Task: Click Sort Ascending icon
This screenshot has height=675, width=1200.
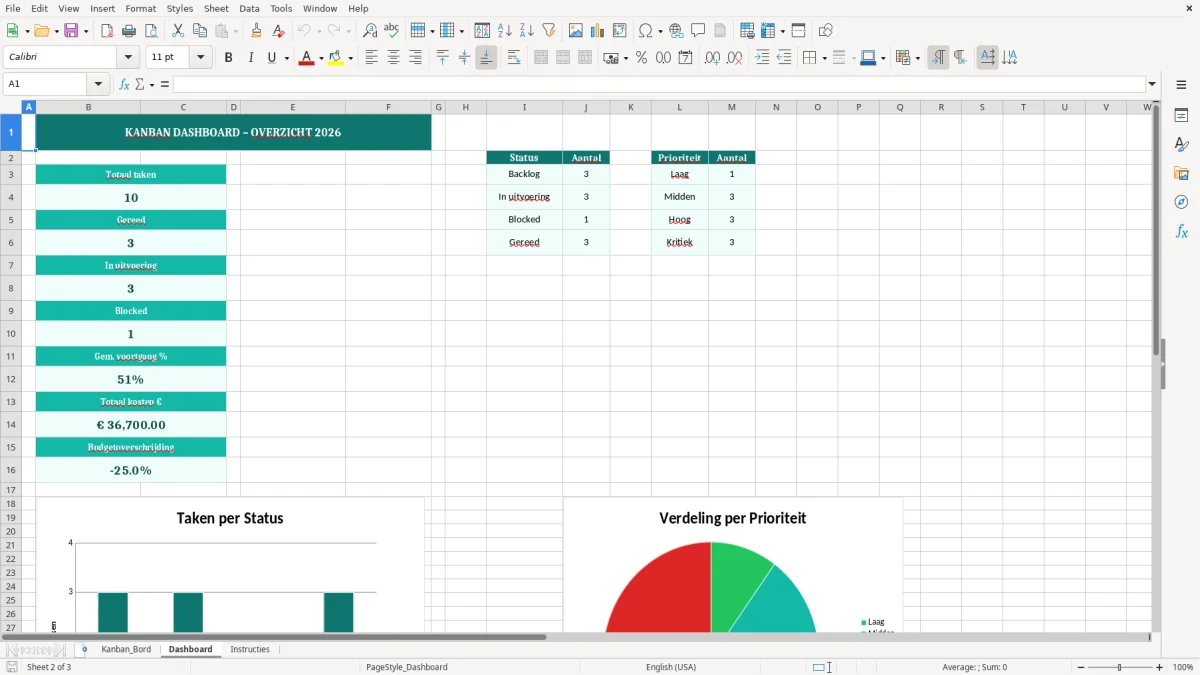Action: (x=505, y=31)
